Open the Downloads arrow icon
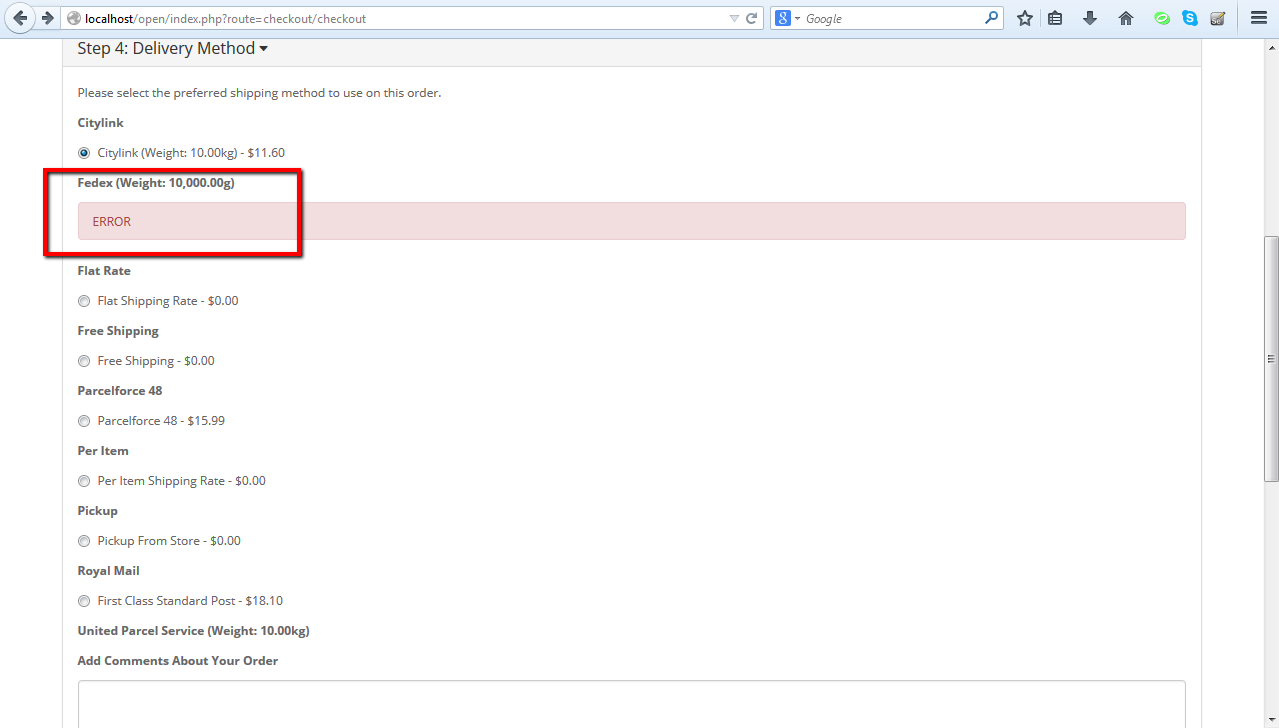Screen dimensions: 1279x728 (1090, 18)
